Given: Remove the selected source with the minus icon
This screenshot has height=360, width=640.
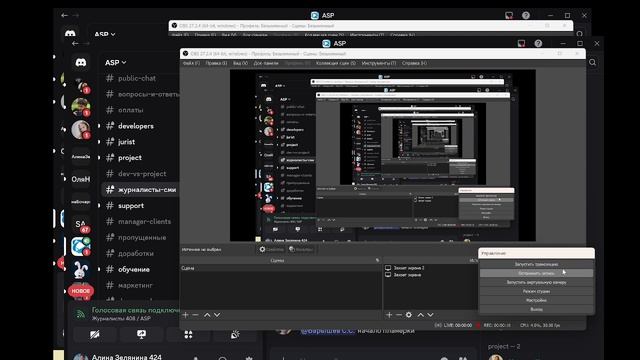Looking at the screenshot, I should tap(398, 315).
